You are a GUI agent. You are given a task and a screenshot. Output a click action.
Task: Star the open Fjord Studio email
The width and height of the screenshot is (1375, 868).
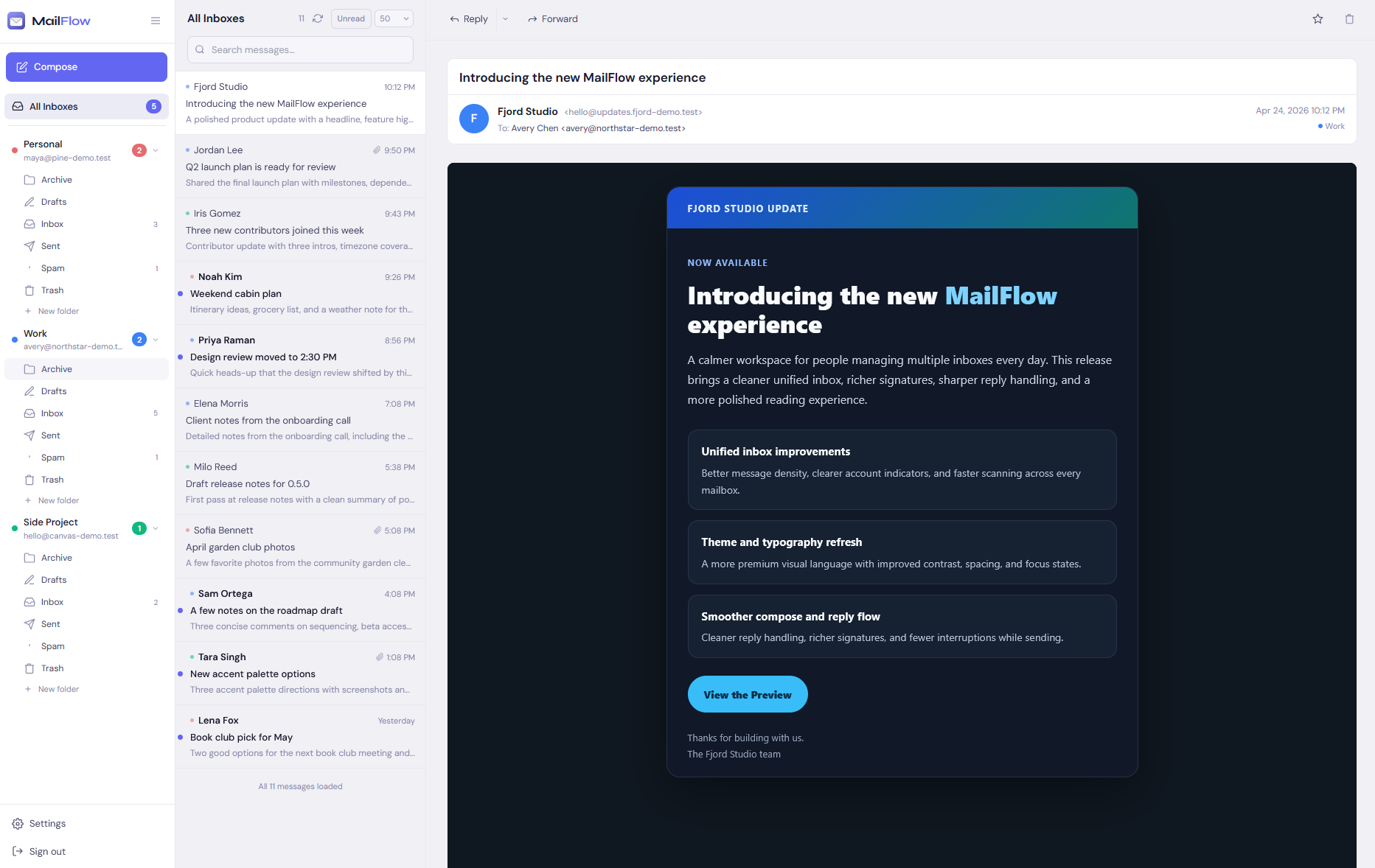coord(1317,19)
